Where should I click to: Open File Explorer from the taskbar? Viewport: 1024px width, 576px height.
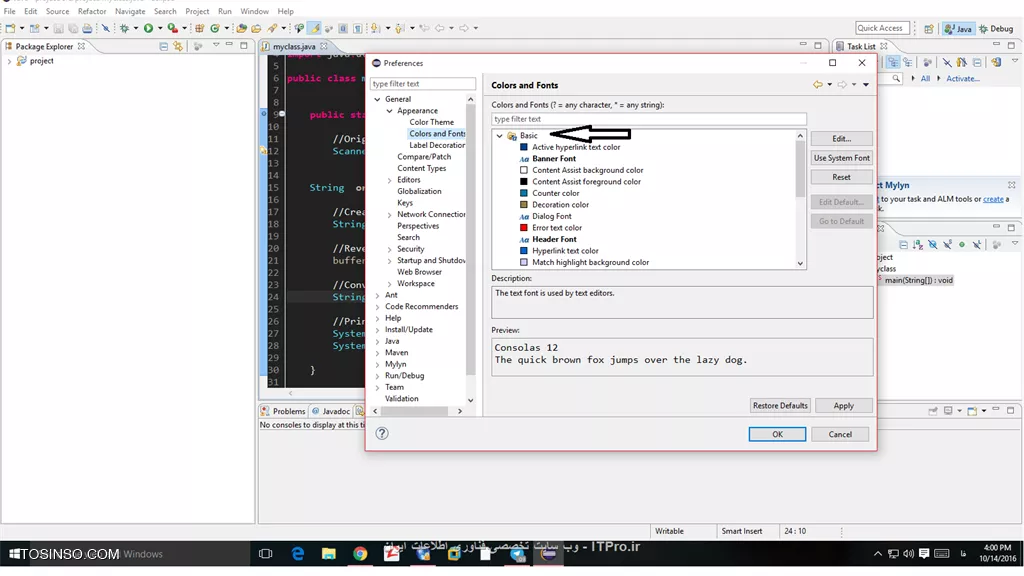(x=328, y=554)
